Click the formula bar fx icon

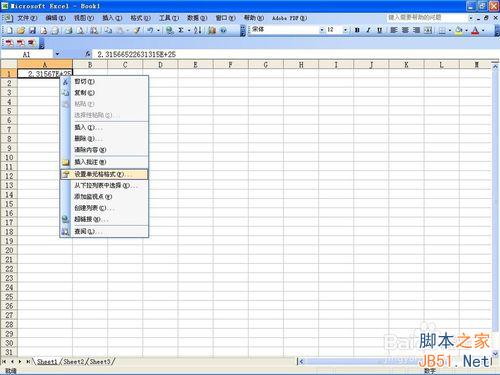[88, 54]
